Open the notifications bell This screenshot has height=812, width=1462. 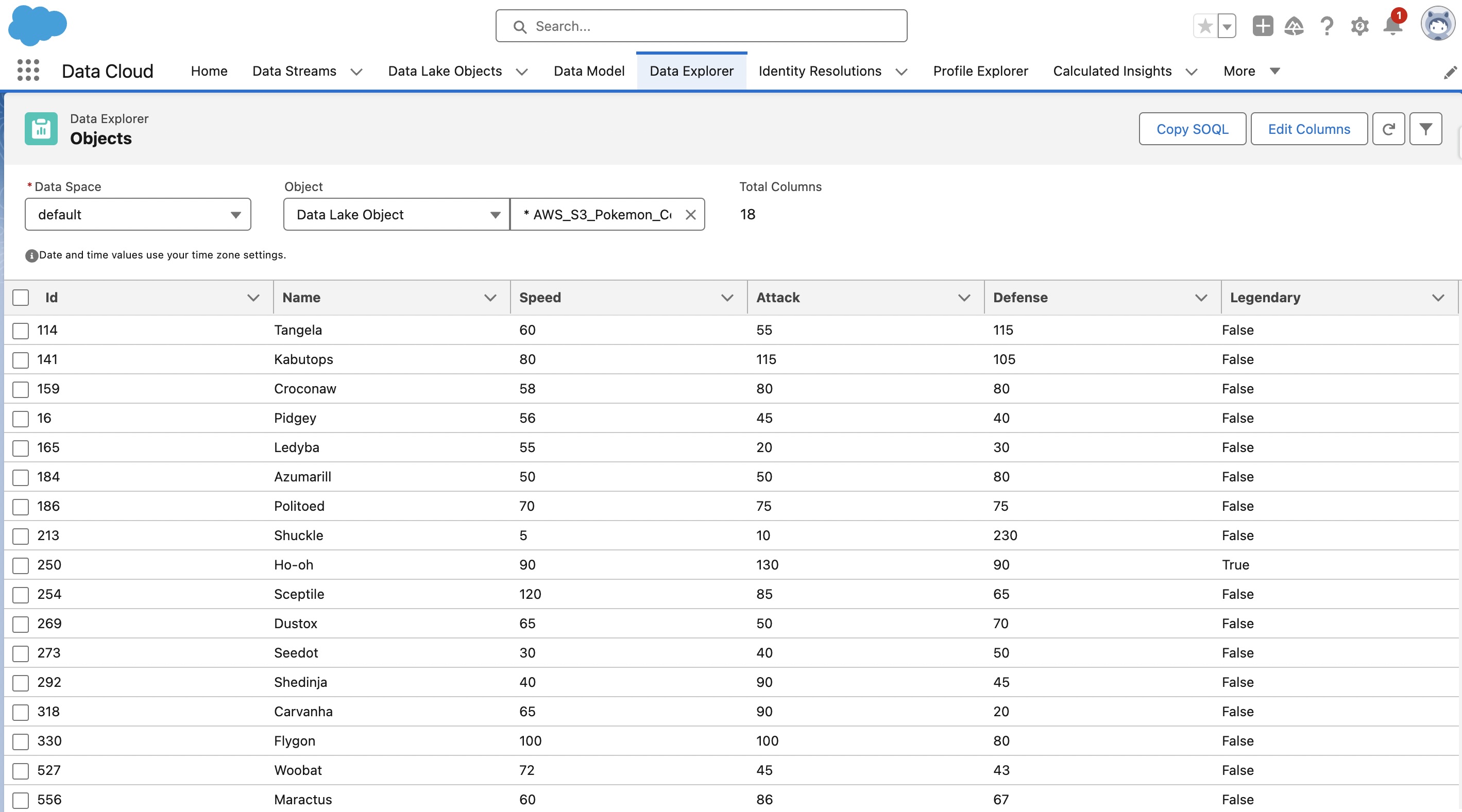(x=1393, y=26)
